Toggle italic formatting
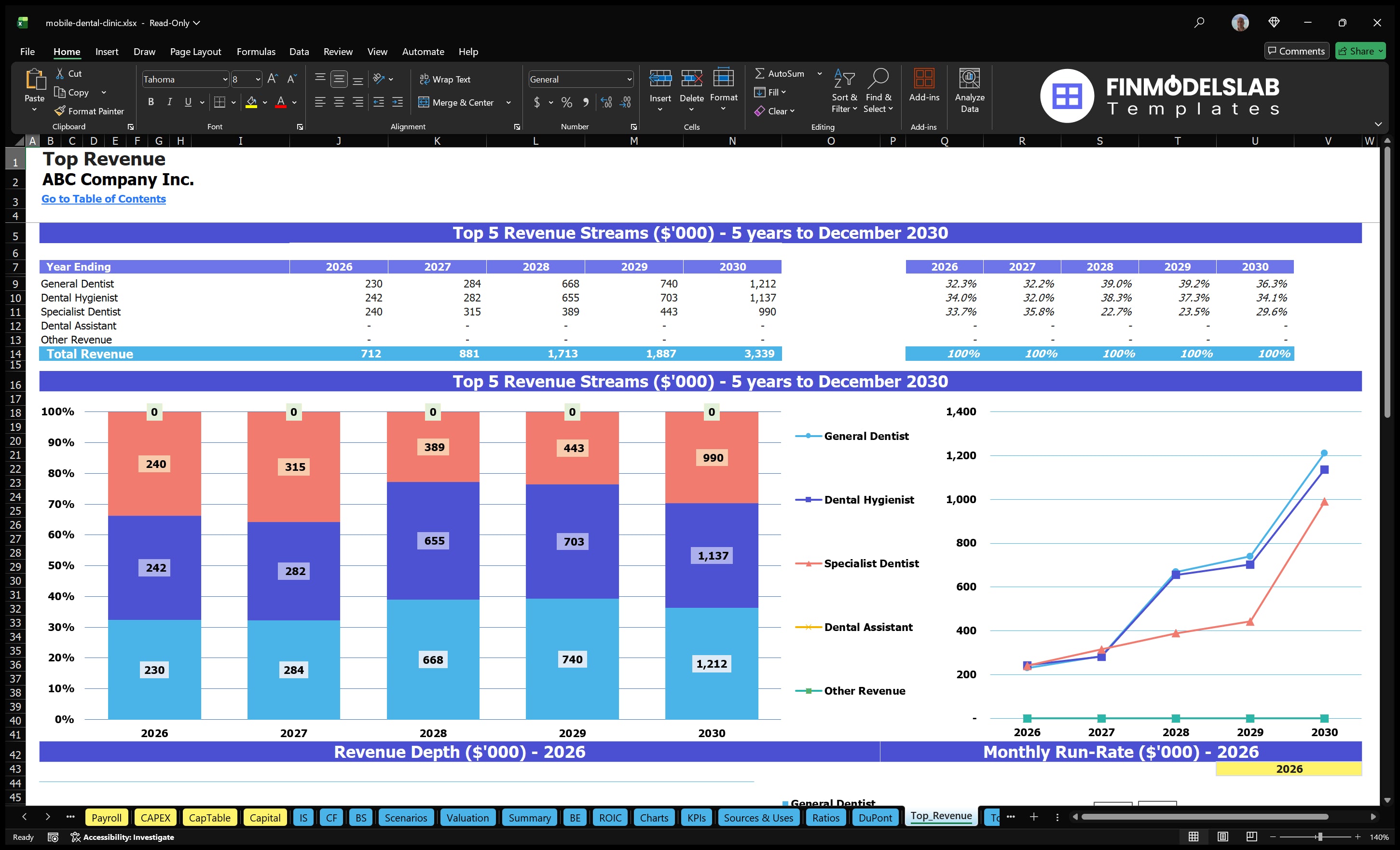 tap(169, 102)
